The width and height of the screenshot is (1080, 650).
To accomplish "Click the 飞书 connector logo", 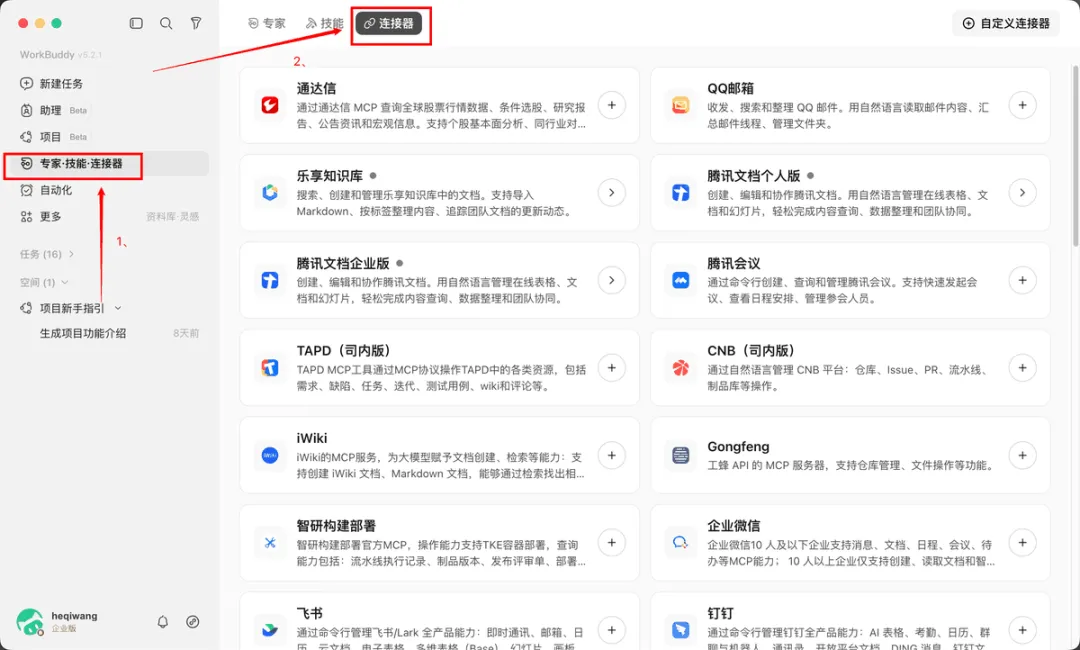I will pyautogui.click(x=270, y=630).
